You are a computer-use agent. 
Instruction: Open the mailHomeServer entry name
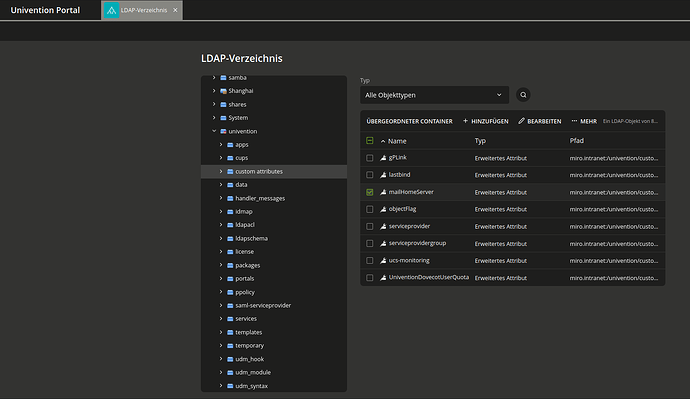(x=411, y=192)
